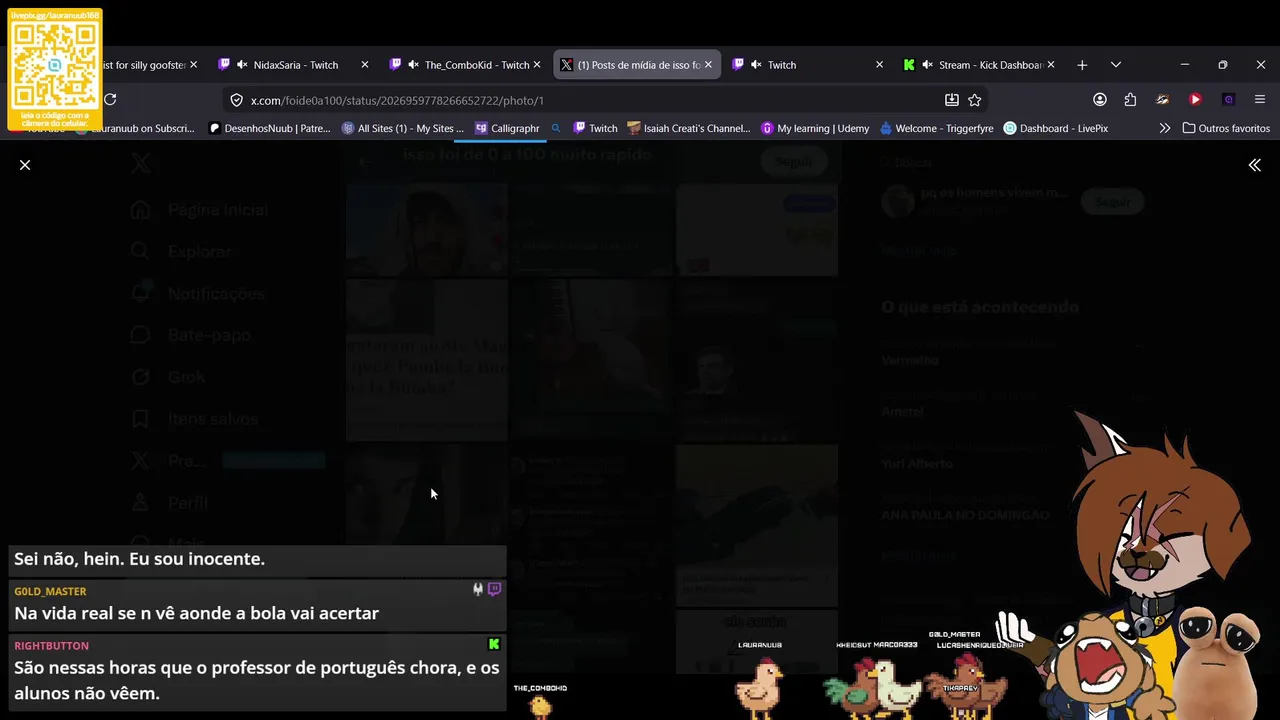
Task: Open Welcome - Triggerfyre bookmark
Action: pos(937,128)
